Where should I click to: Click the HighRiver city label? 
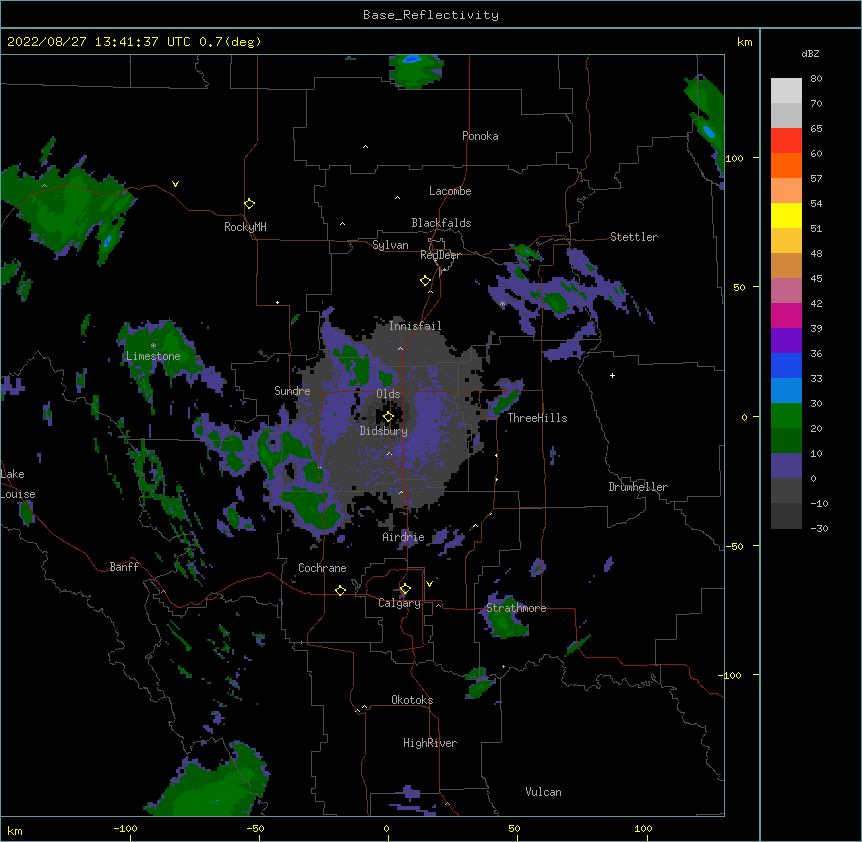pyautogui.click(x=430, y=743)
